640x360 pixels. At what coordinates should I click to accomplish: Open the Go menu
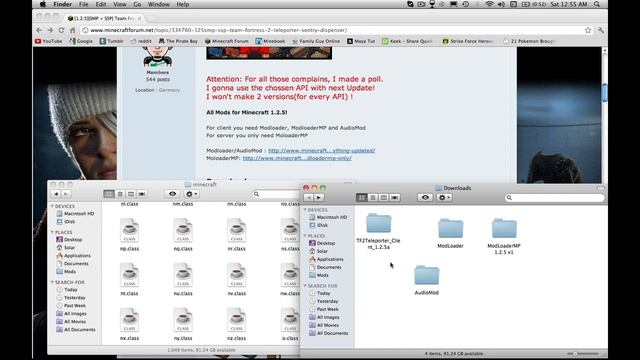click(137, 4)
